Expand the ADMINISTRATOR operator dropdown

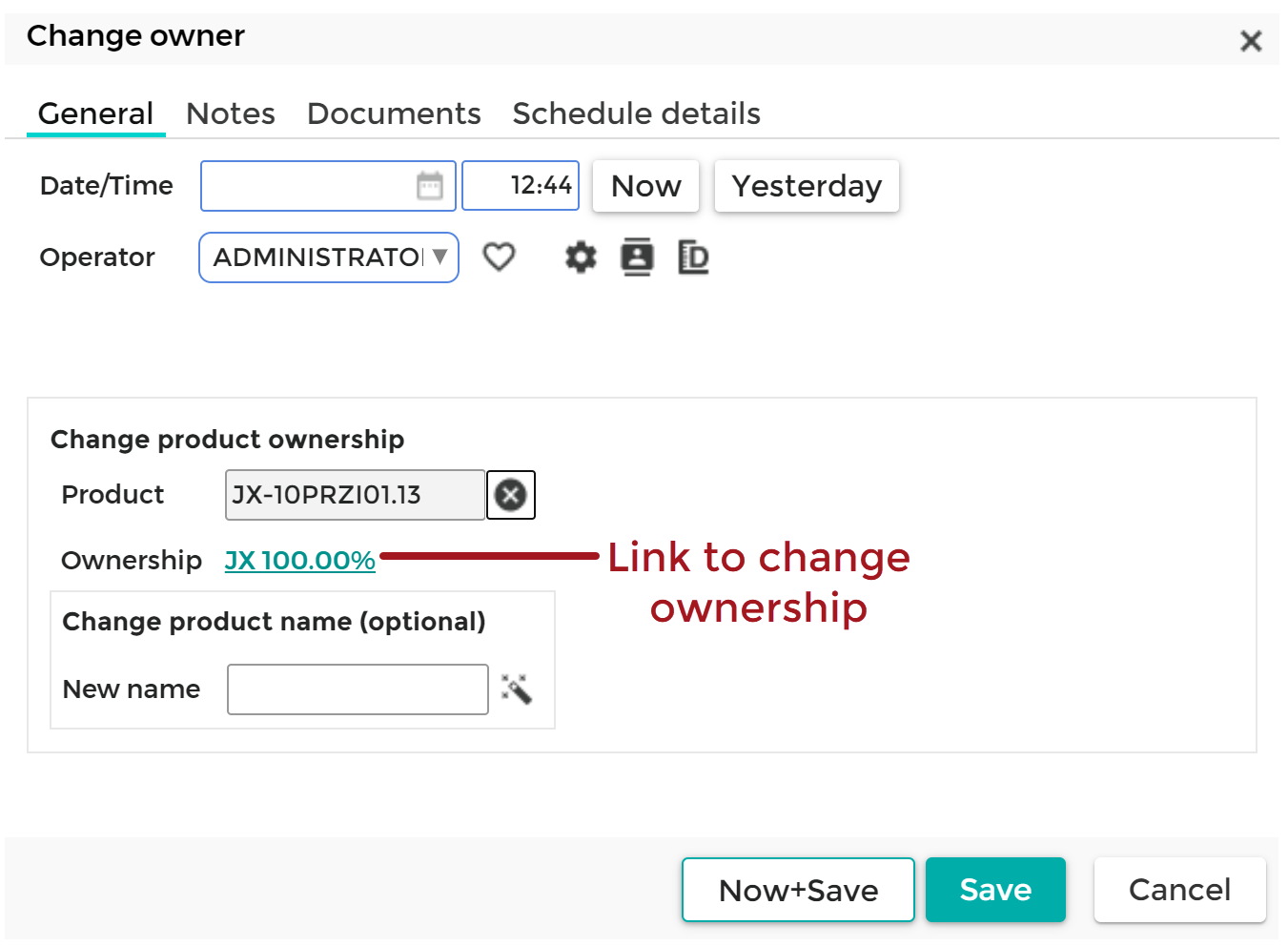[440, 257]
